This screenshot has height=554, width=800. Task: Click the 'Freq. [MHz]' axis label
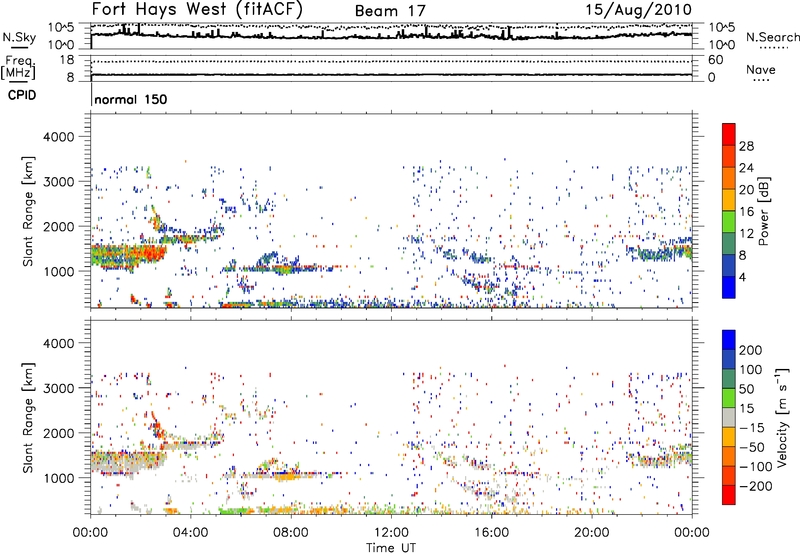click(x=18, y=67)
